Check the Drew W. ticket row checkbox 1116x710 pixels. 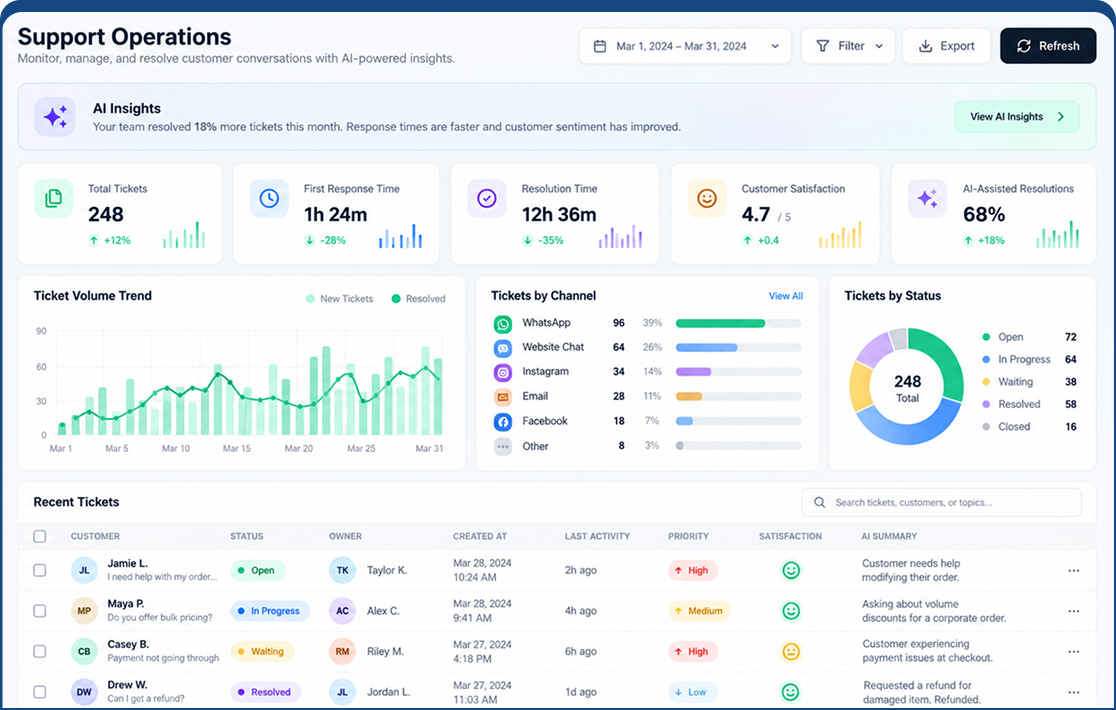(x=40, y=692)
